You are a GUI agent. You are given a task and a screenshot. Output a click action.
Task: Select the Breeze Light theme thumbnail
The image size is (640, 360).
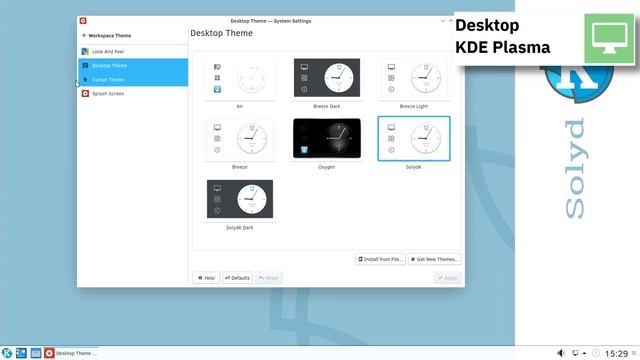coord(414,78)
